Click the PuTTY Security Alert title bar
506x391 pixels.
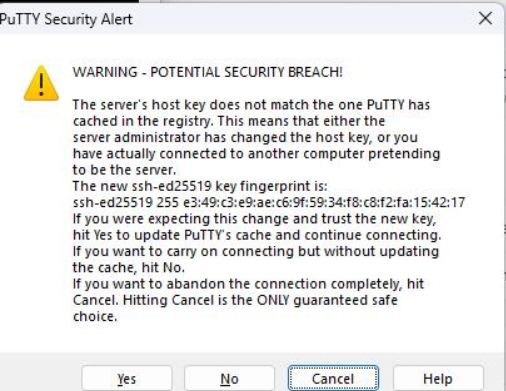(x=233, y=19)
